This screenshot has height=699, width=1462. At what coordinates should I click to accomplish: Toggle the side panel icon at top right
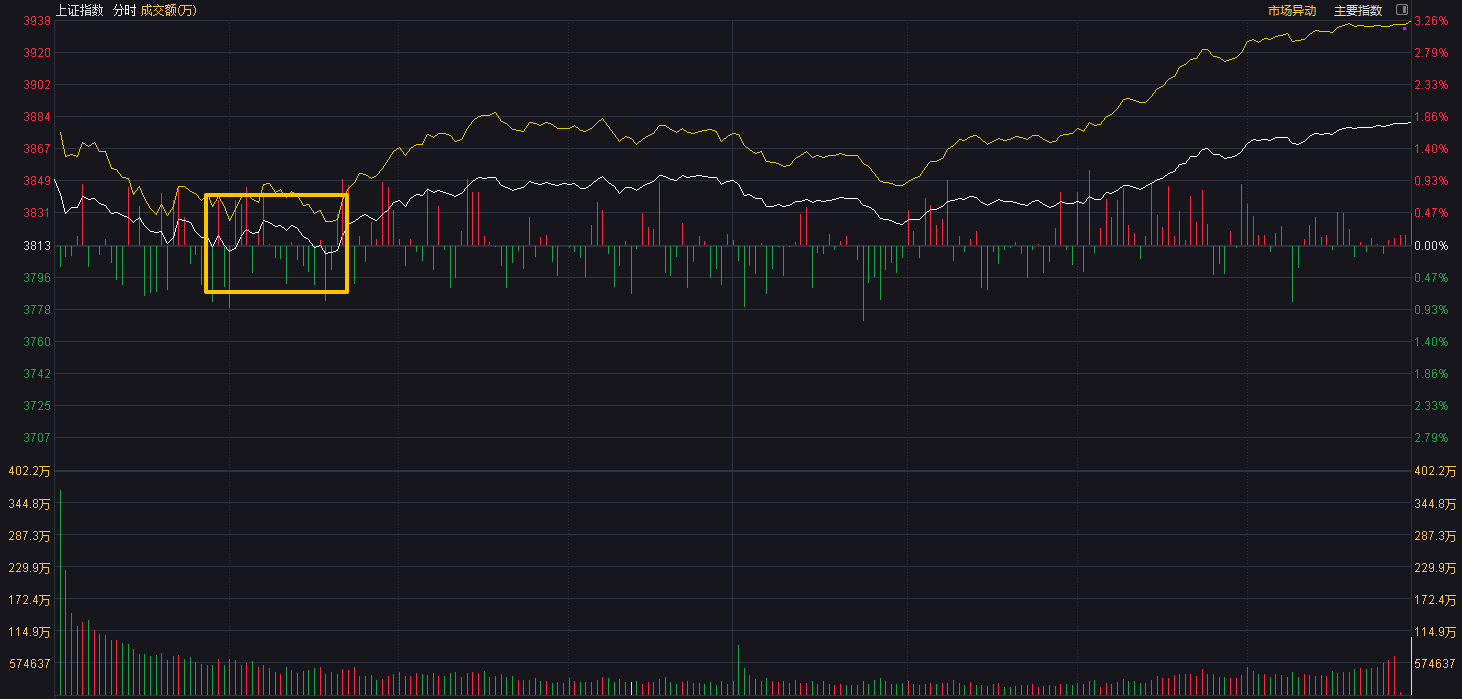[1401, 10]
